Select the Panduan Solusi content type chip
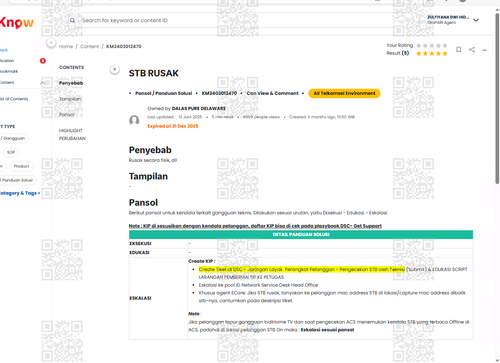The height and width of the screenshot is (363, 500). tap(18, 180)
